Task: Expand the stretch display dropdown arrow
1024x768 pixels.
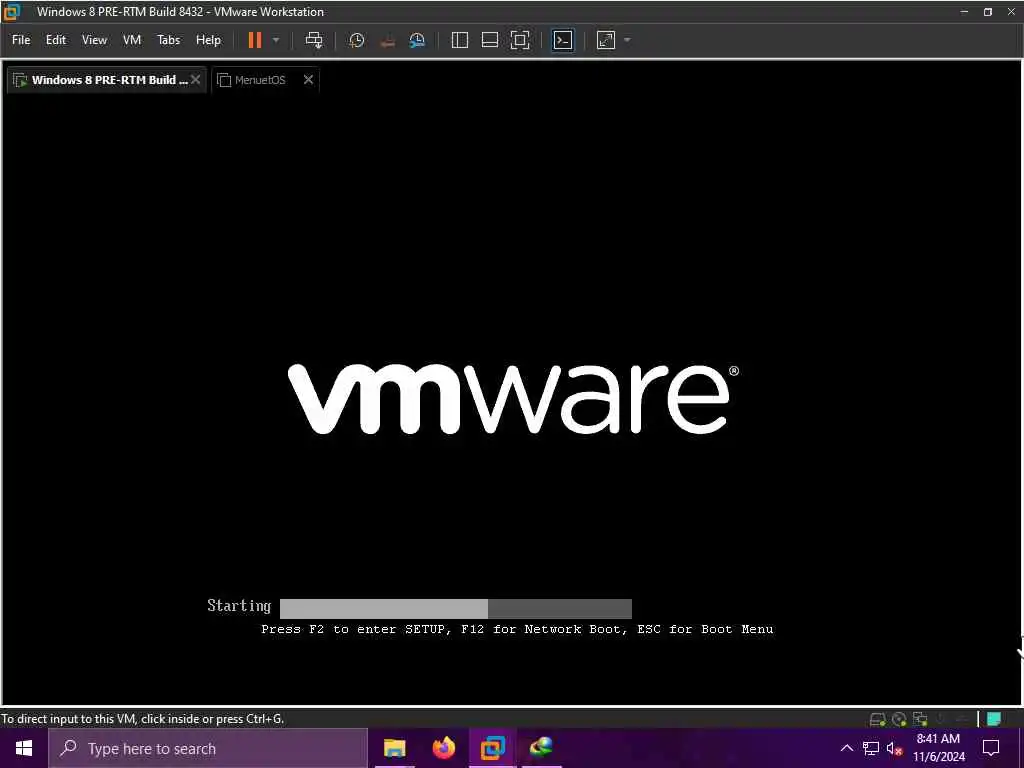Action: click(x=628, y=40)
